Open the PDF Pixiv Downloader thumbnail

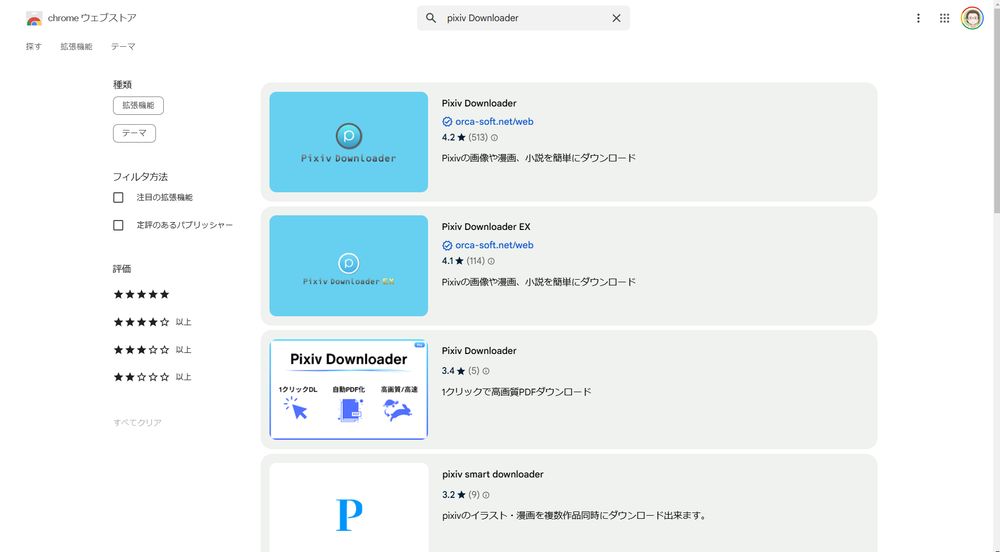[349, 389]
